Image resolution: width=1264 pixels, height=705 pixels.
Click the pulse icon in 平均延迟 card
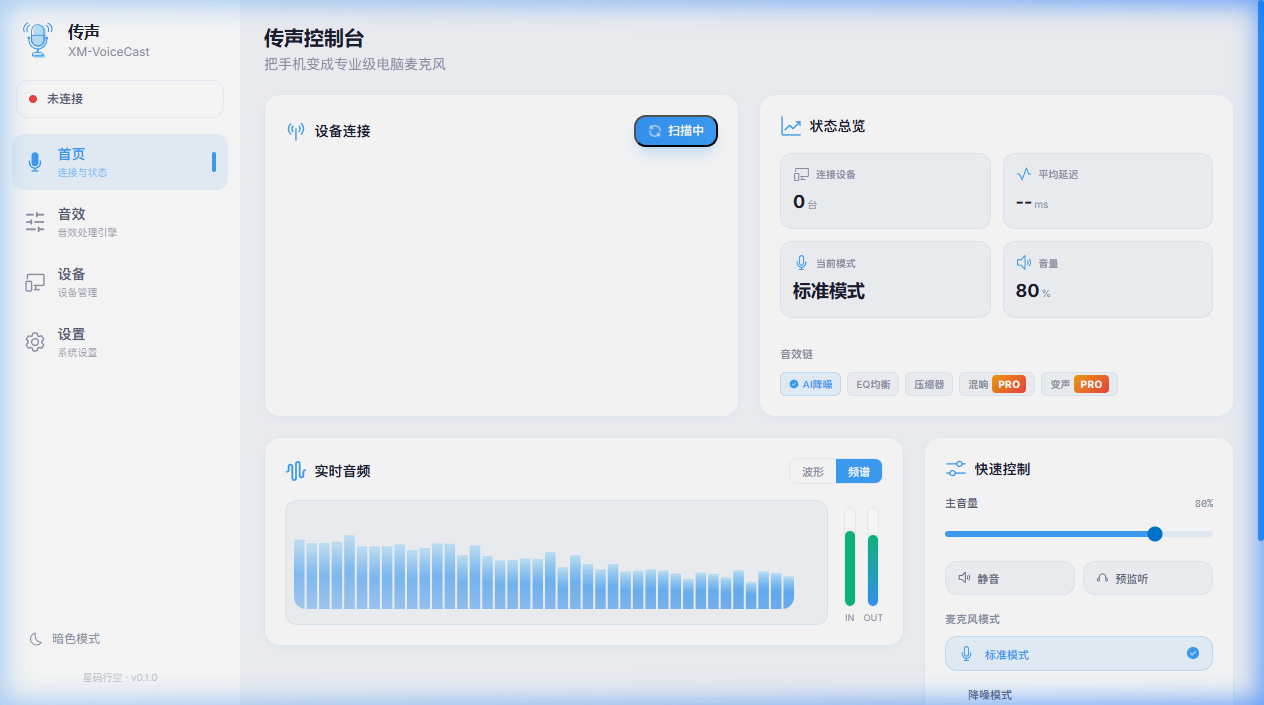pyautogui.click(x=1023, y=174)
